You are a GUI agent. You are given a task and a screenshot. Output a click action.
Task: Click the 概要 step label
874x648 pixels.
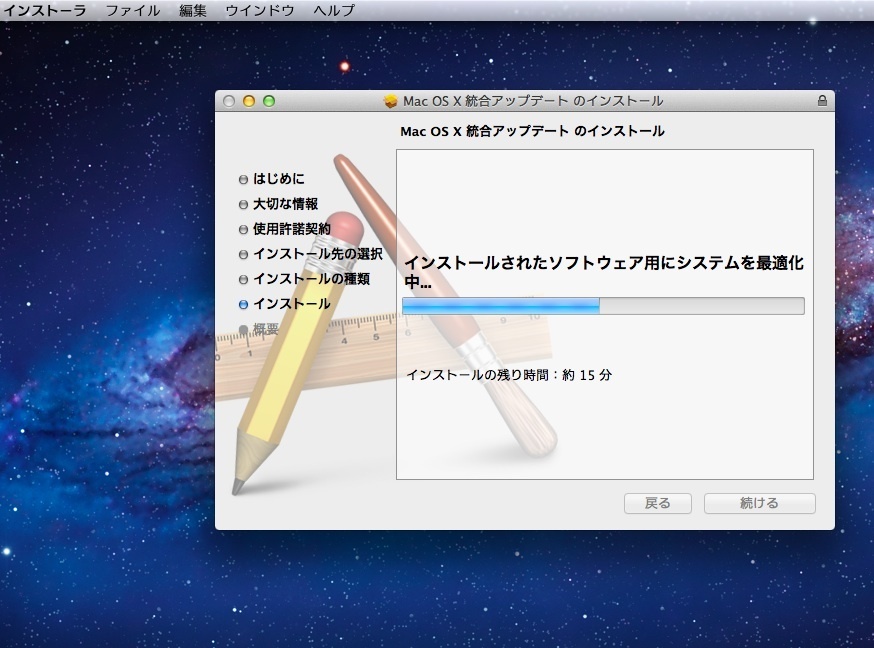pos(265,329)
